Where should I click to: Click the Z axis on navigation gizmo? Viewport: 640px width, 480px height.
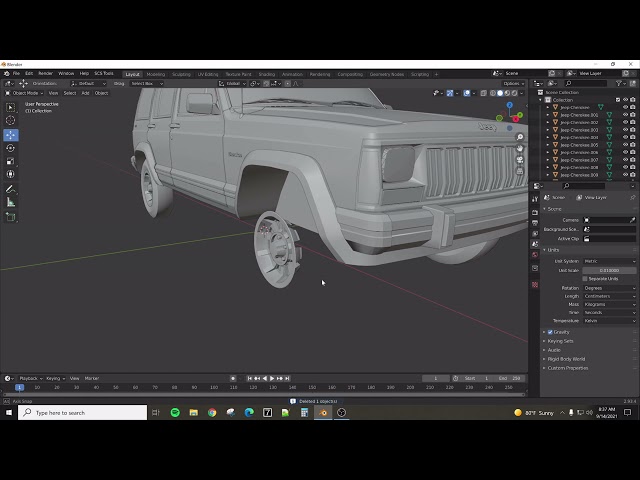(x=509, y=105)
